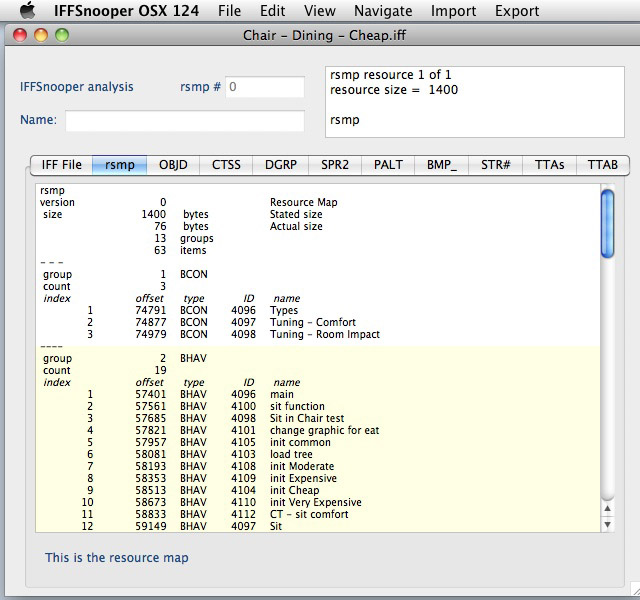Open the Apple menu
This screenshot has width=640, height=600.
(x=27, y=11)
